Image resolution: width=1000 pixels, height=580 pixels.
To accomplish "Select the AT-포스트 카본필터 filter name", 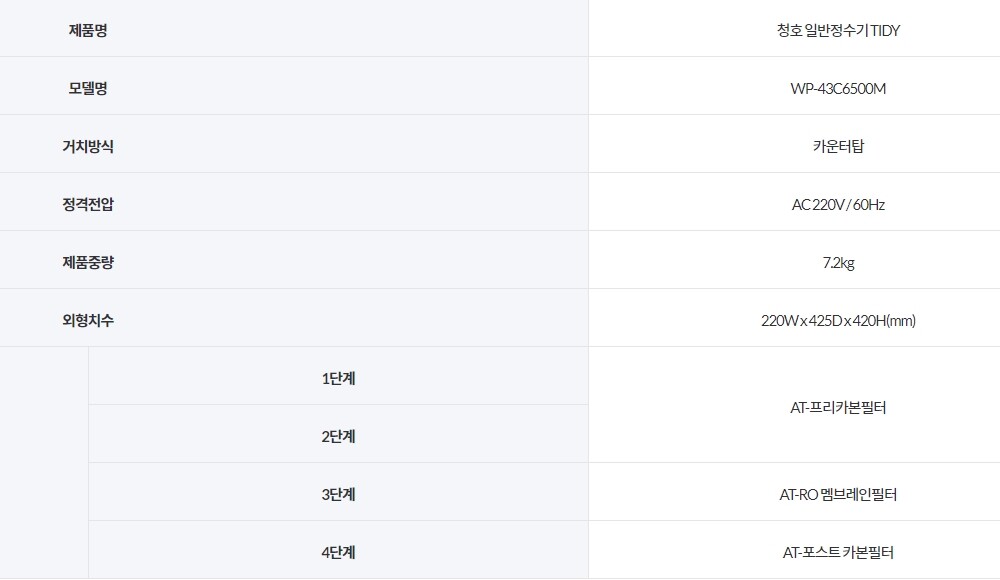I will [x=838, y=552].
